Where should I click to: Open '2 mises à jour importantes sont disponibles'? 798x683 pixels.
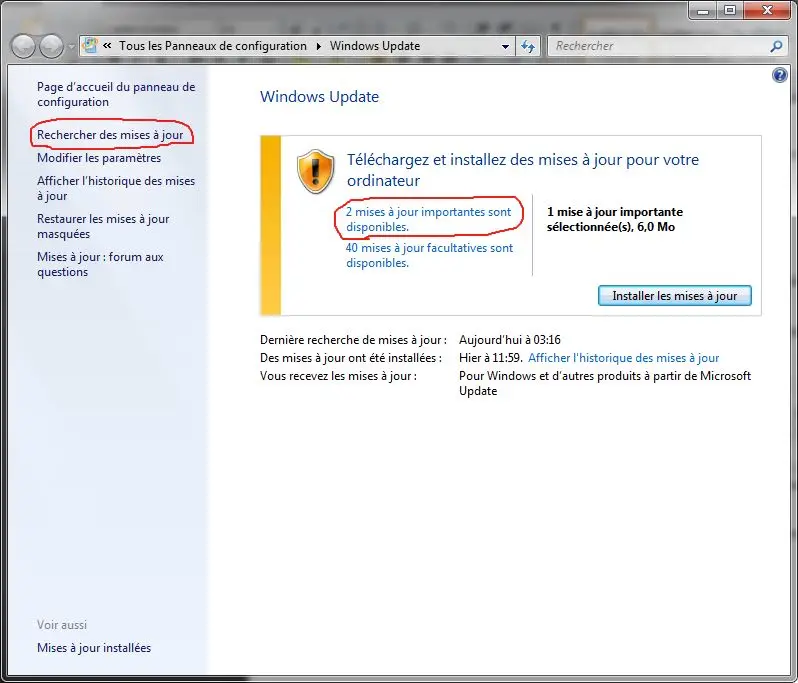[428, 219]
